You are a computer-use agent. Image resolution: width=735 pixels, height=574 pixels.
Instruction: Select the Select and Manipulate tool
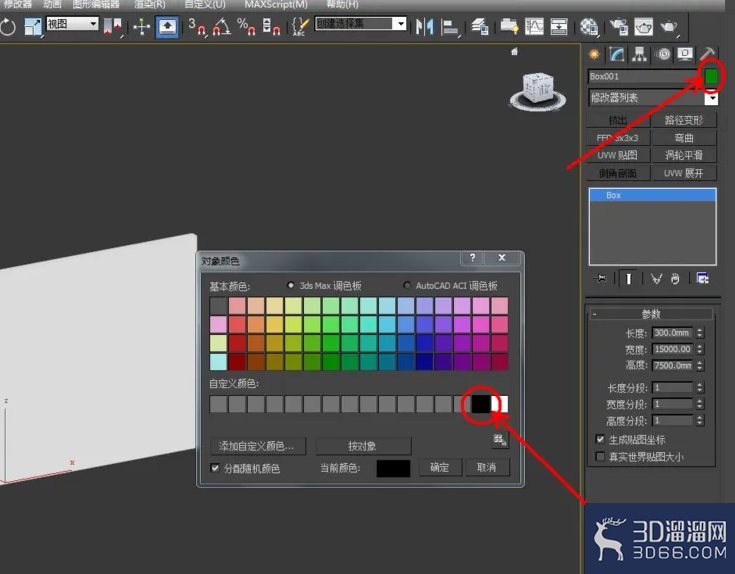pos(141,27)
